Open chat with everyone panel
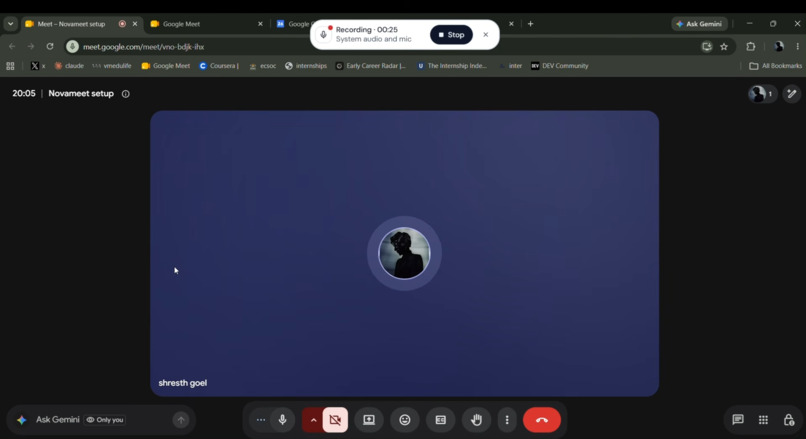This screenshot has height=439, width=806. coord(738,420)
